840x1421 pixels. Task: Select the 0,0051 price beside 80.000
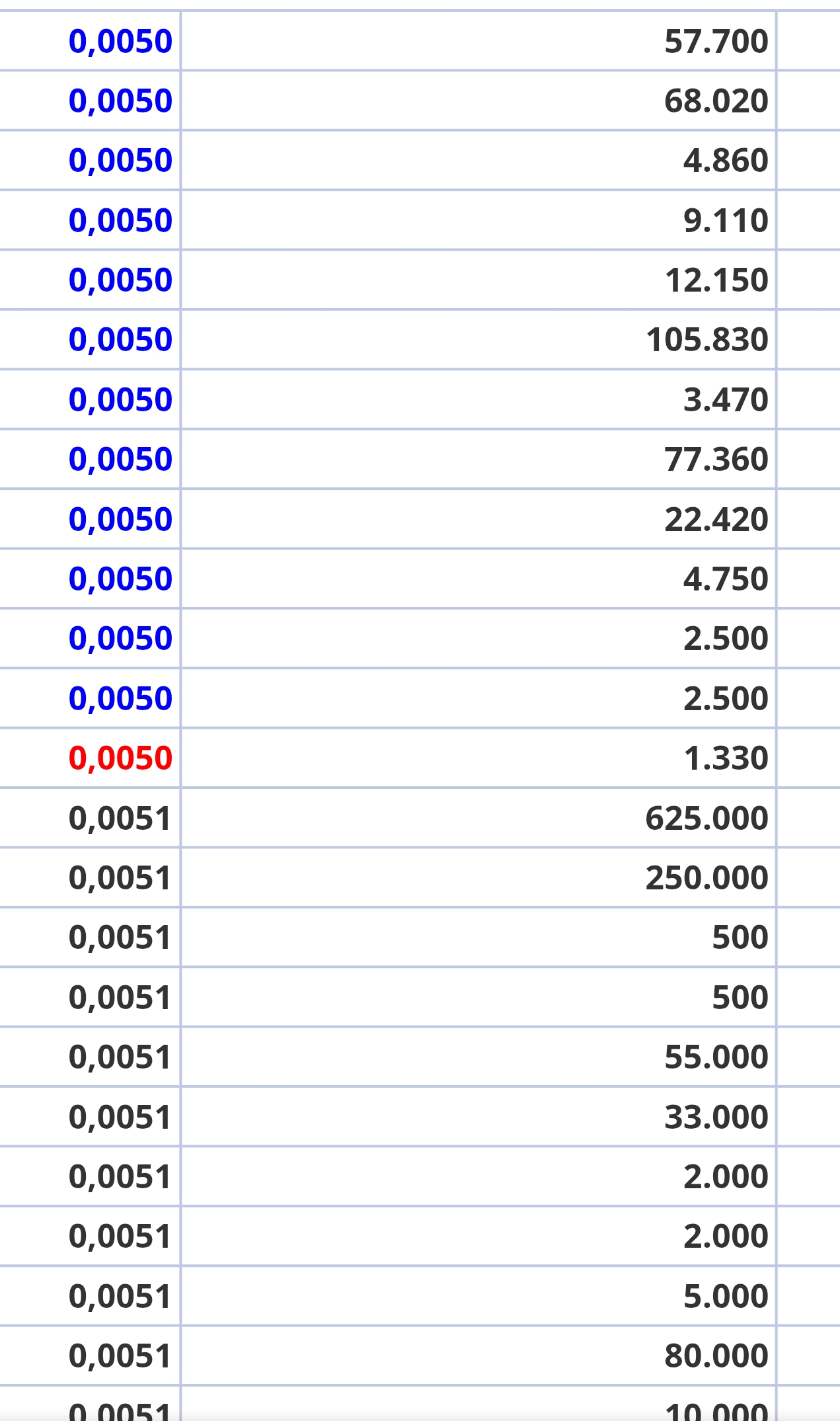(x=120, y=1356)
